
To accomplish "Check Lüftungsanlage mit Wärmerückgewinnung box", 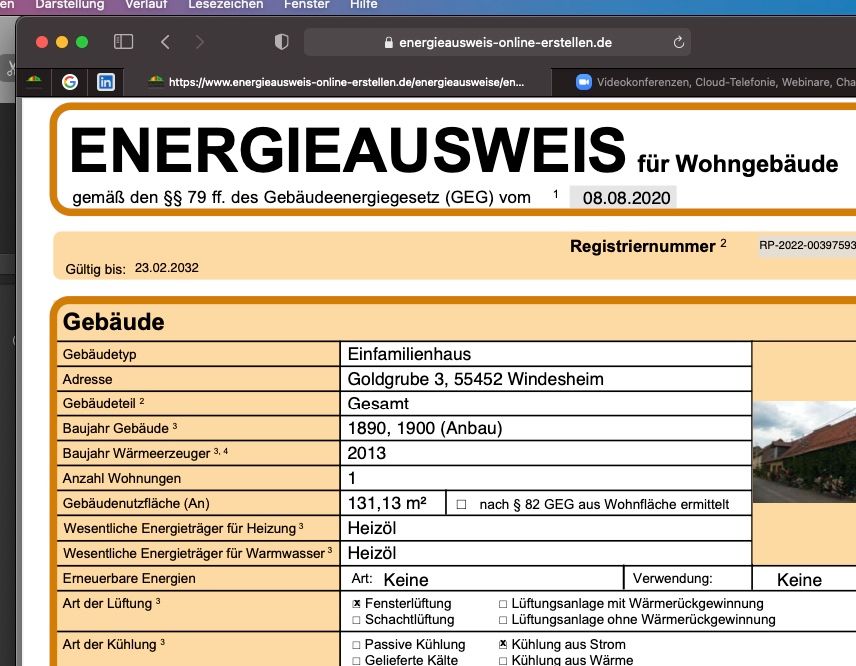I will 503,604.
